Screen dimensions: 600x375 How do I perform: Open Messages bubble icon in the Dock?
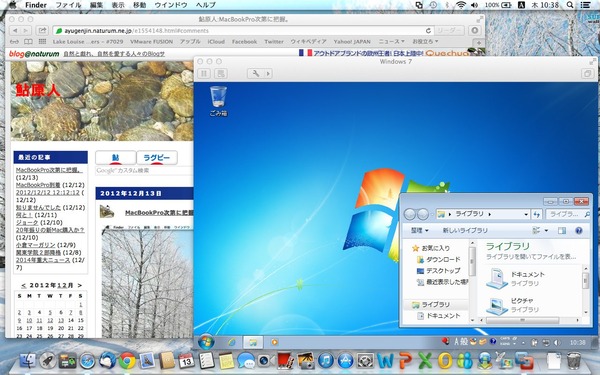[246, 360]
